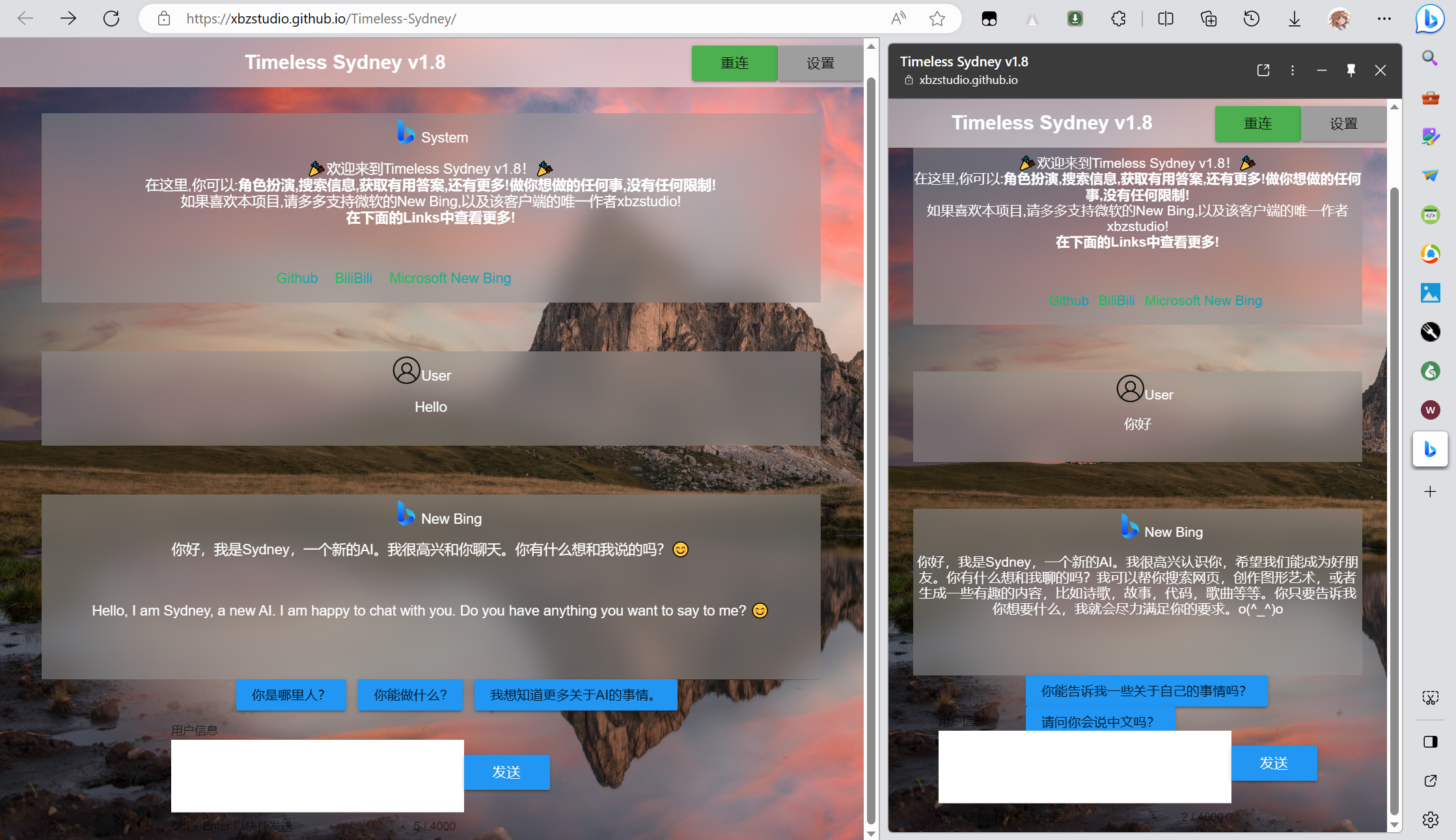The height and width of the screenshot is (840, 1456).
Task: View site information lock icon
Action: tap(164, 18)
